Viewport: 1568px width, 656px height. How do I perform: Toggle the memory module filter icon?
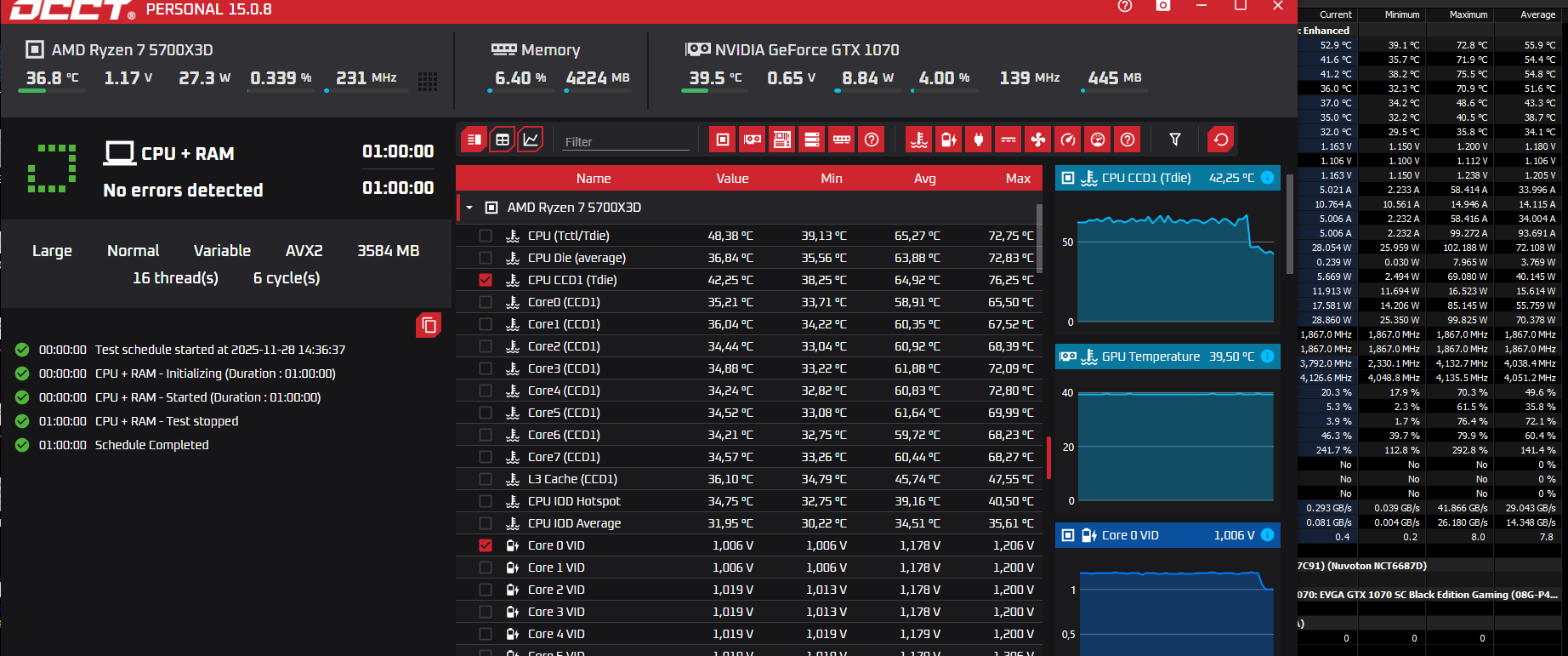(x=842, y=140)
